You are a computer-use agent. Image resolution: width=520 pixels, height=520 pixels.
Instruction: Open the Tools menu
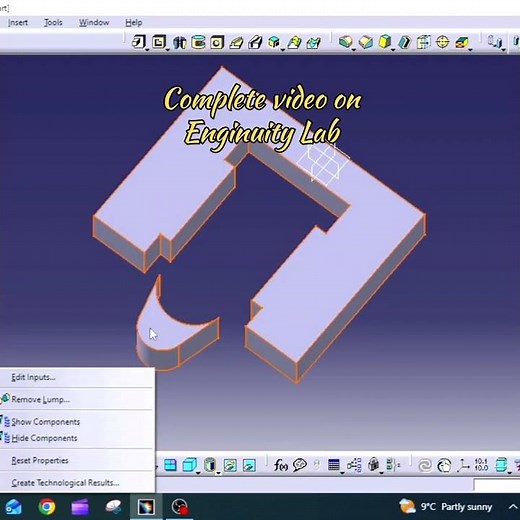click(x=53, y=23)
